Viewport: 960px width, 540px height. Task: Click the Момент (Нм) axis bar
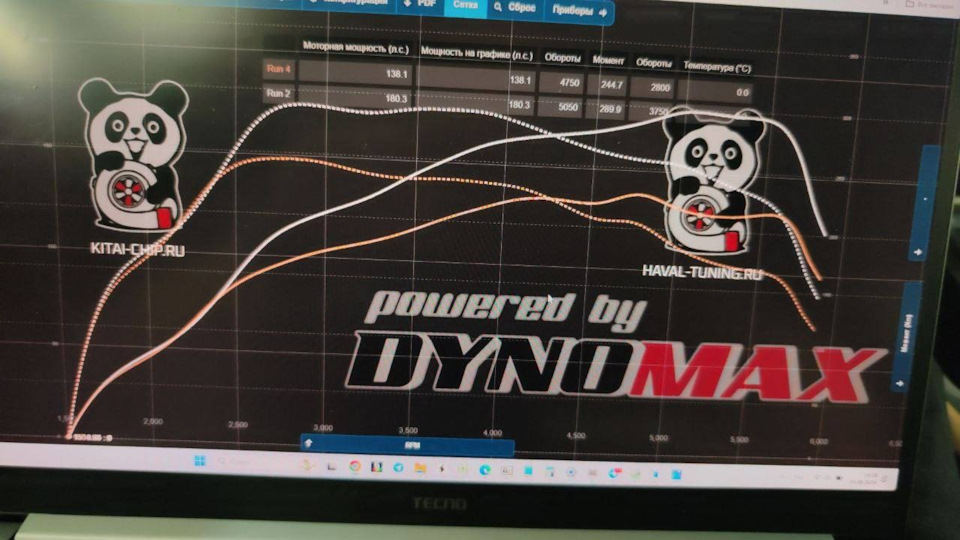click(909, 337)
